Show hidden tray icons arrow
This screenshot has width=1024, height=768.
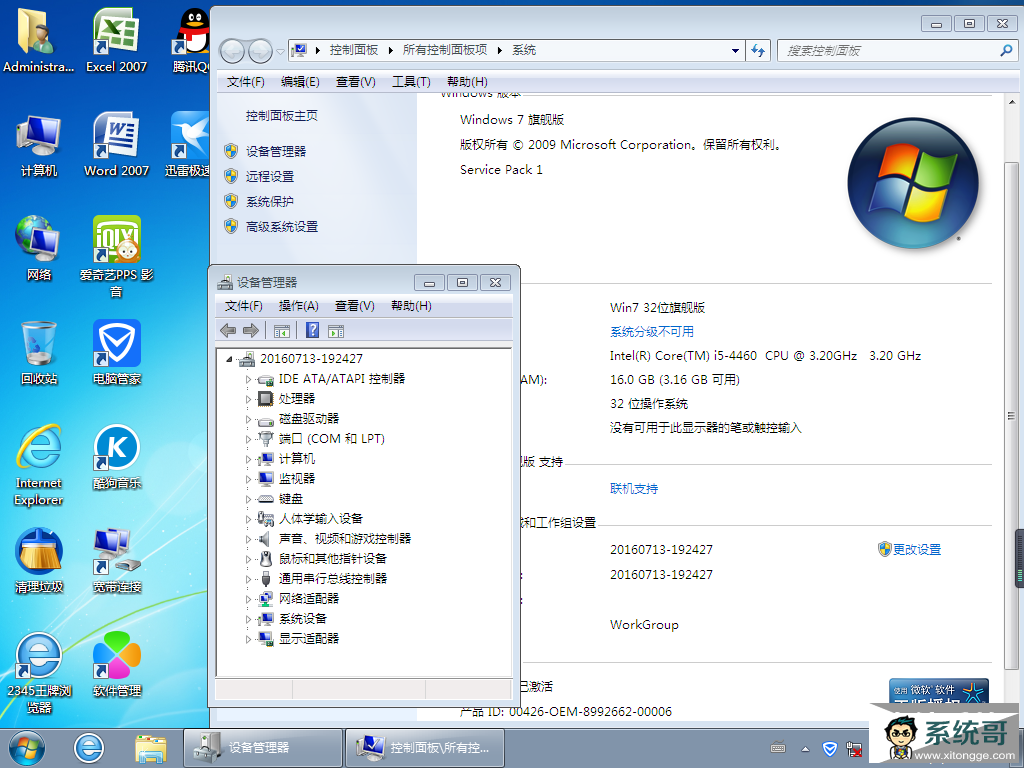[x=805, y=749]
